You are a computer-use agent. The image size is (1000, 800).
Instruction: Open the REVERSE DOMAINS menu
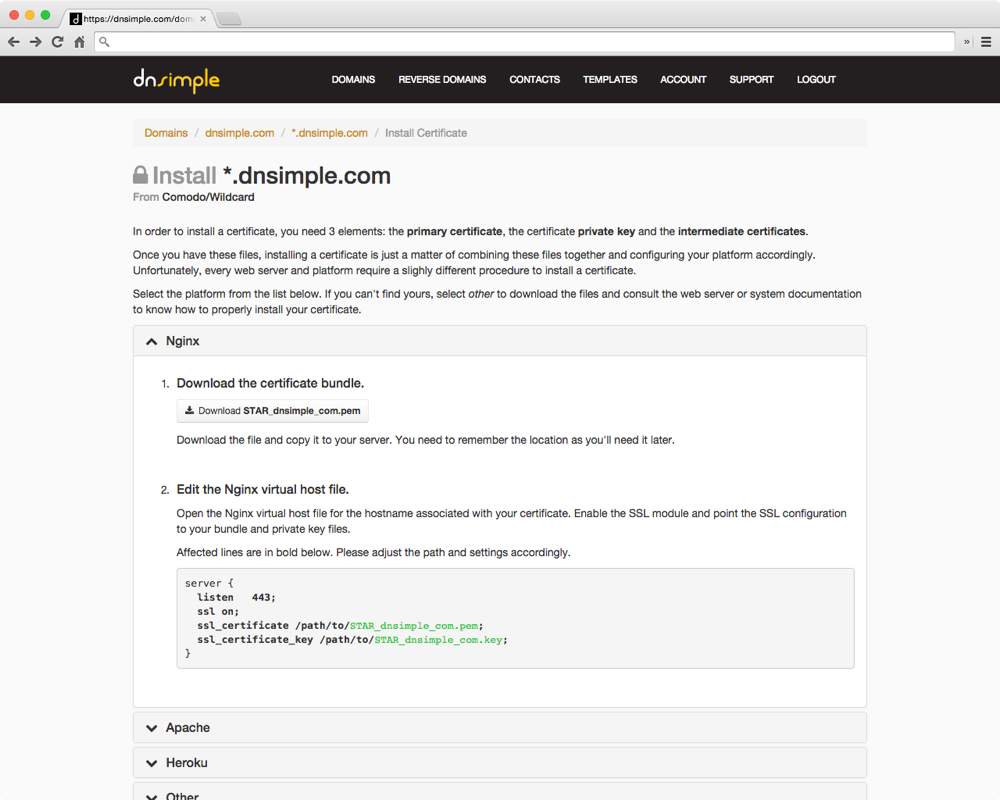(442, 80)
